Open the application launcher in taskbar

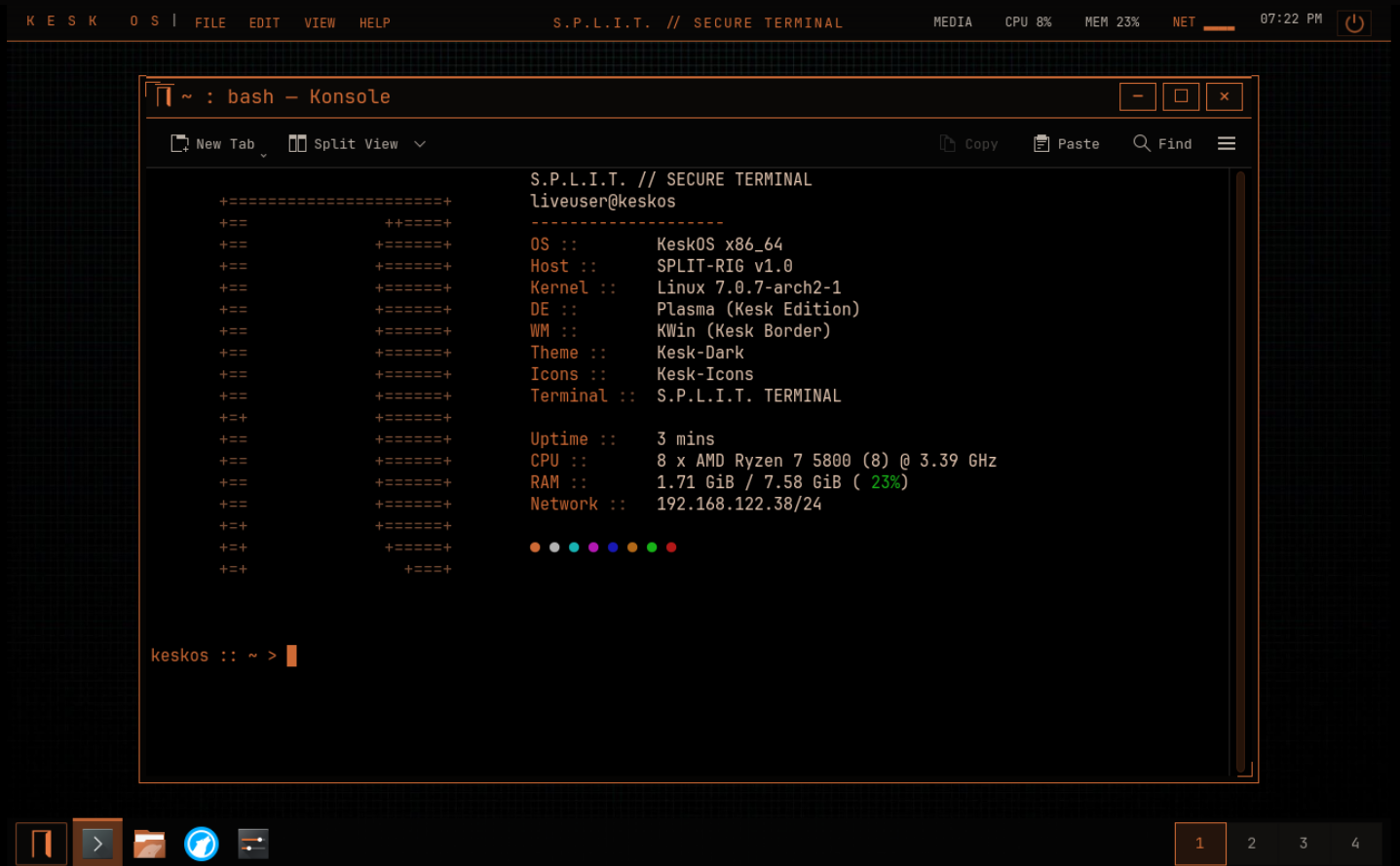coord(41,844)
